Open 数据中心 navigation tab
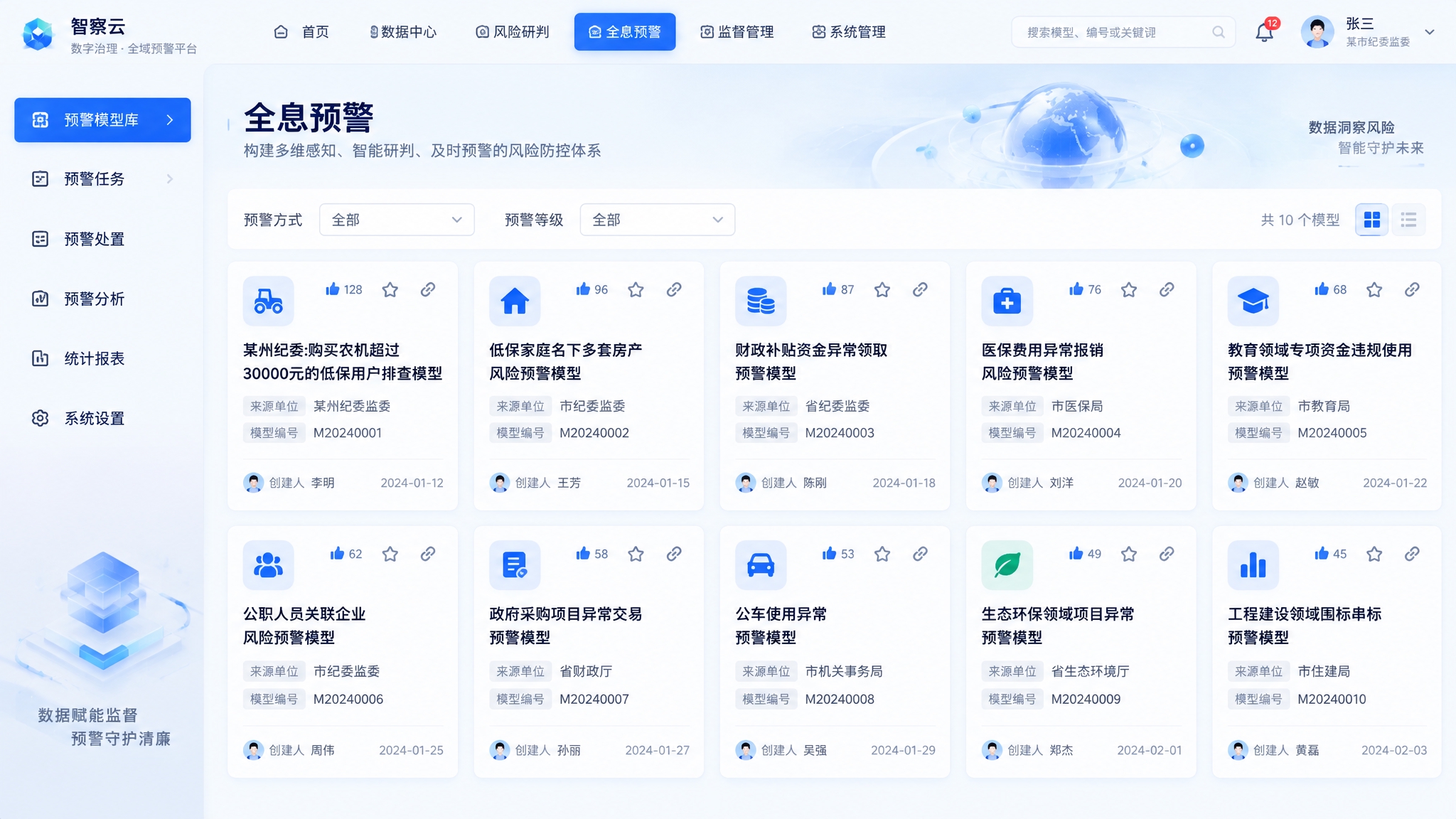1456x819 pixels. (402, 32)
